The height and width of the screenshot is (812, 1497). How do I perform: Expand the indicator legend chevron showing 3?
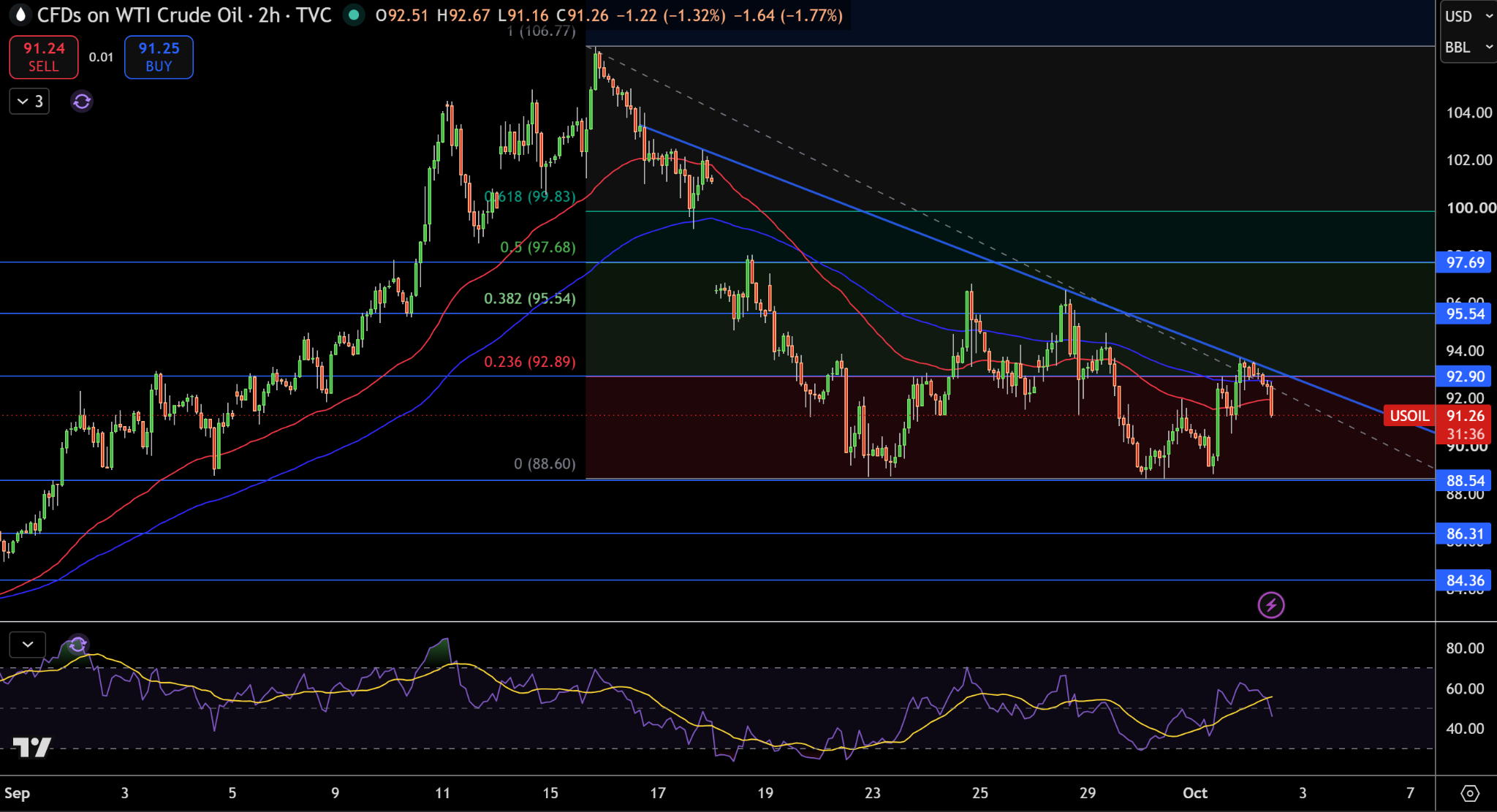(x=29, y=101)
